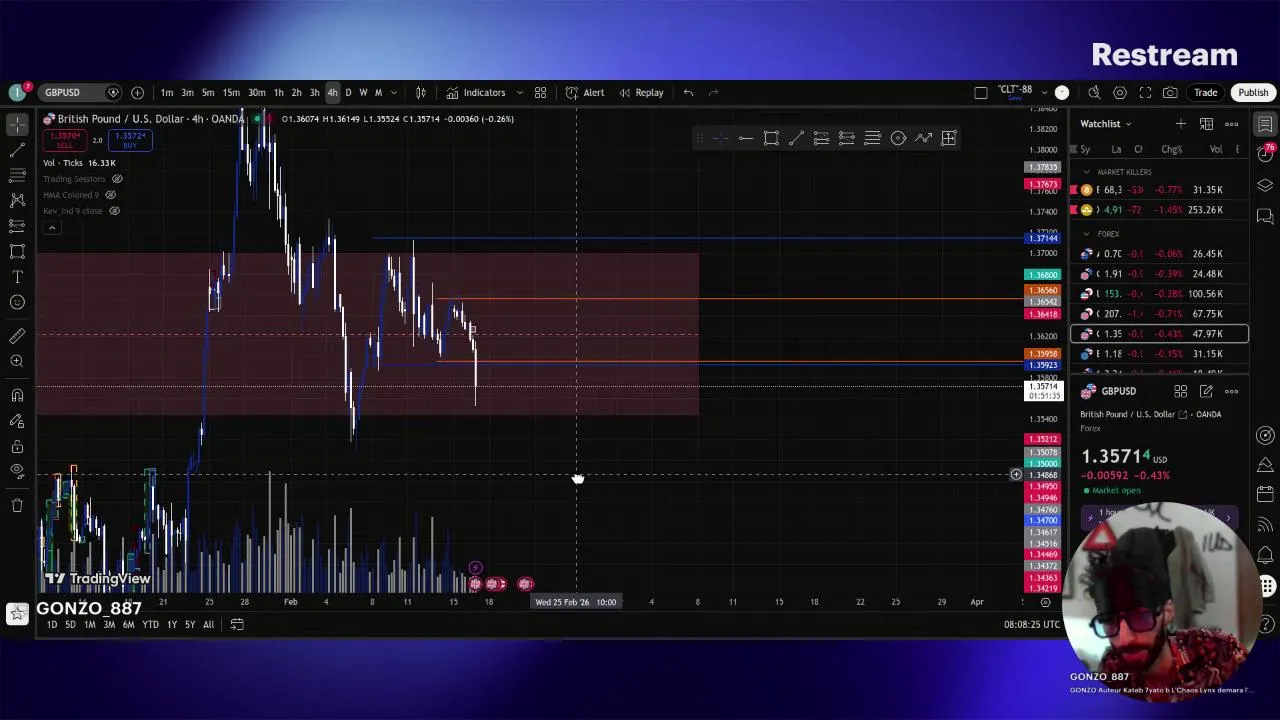The height and width of the screenshot is (720, 1280).
Task: Expand the Watchlist name dropdown
Action: pos(1106,124)
